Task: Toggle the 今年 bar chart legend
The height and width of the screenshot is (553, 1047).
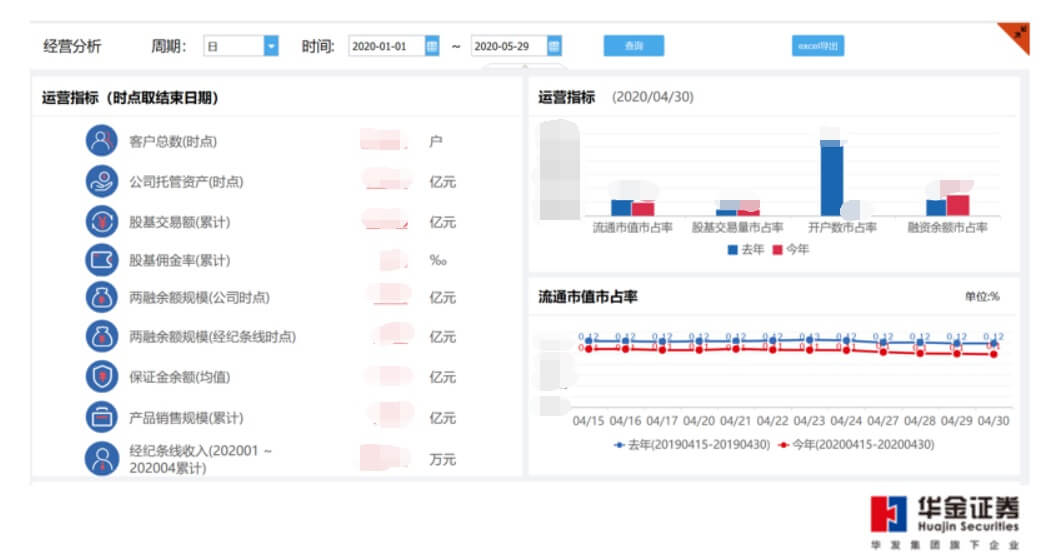Action: pyautogui.click(x=791, y=249)
